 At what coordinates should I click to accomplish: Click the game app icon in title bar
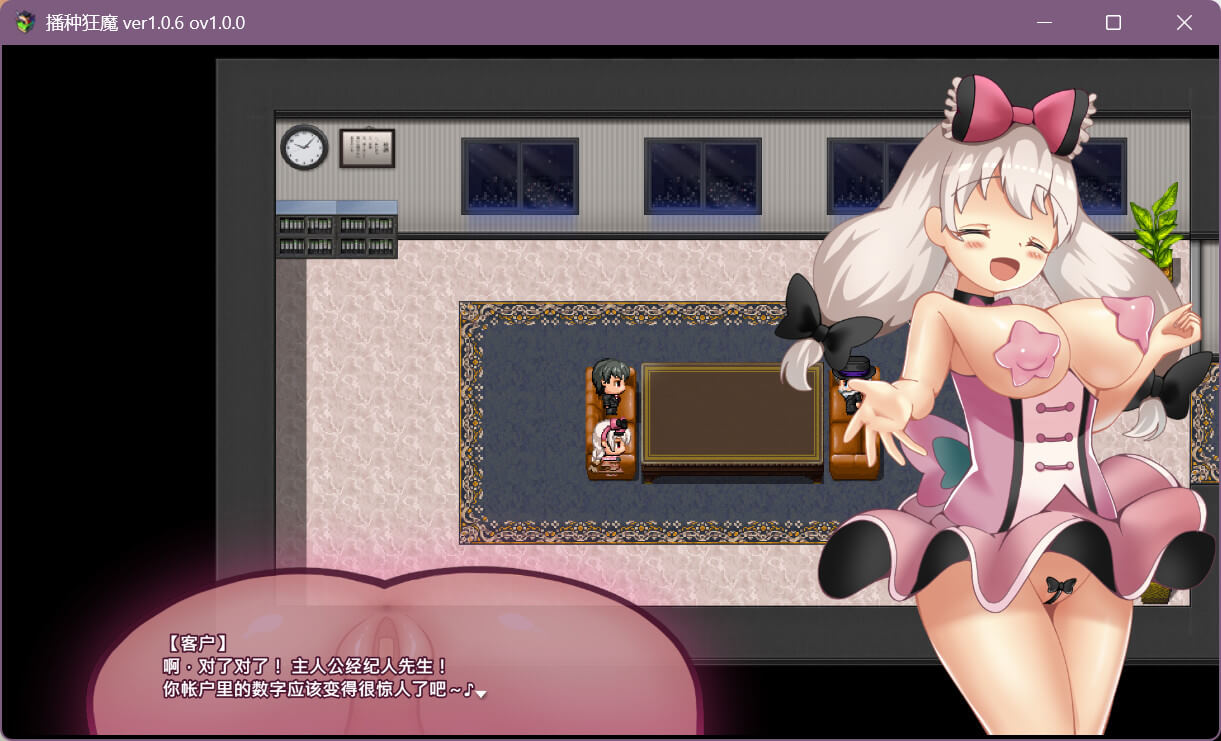[x=25, y=22]
